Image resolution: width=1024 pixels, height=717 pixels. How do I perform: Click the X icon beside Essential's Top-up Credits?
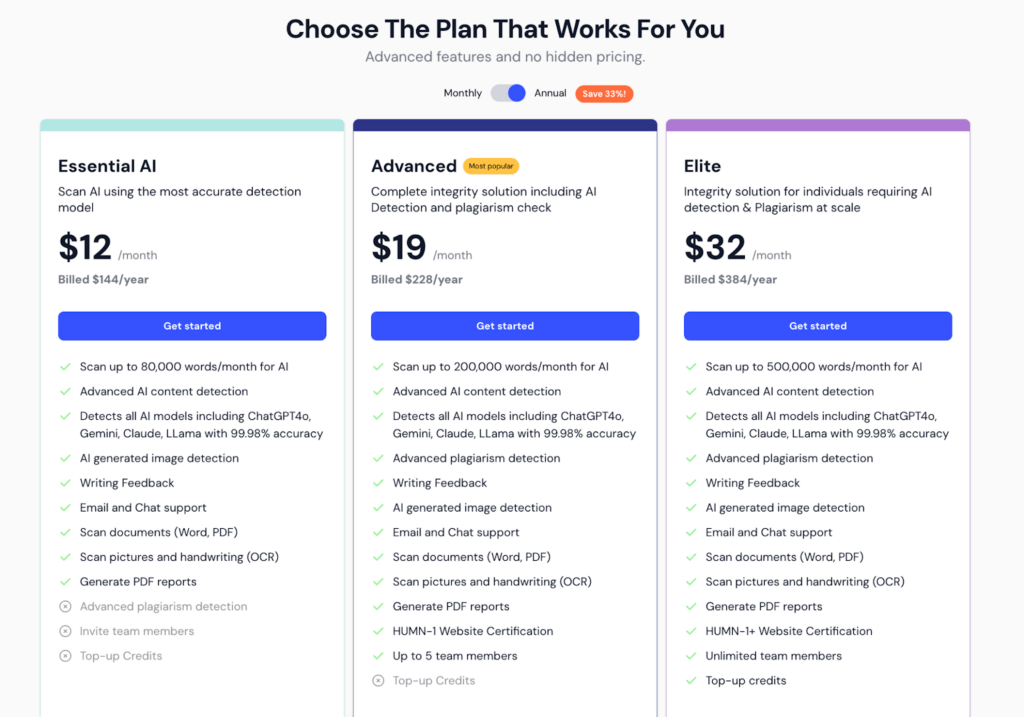pyautogui.click(x=65, y=656)
